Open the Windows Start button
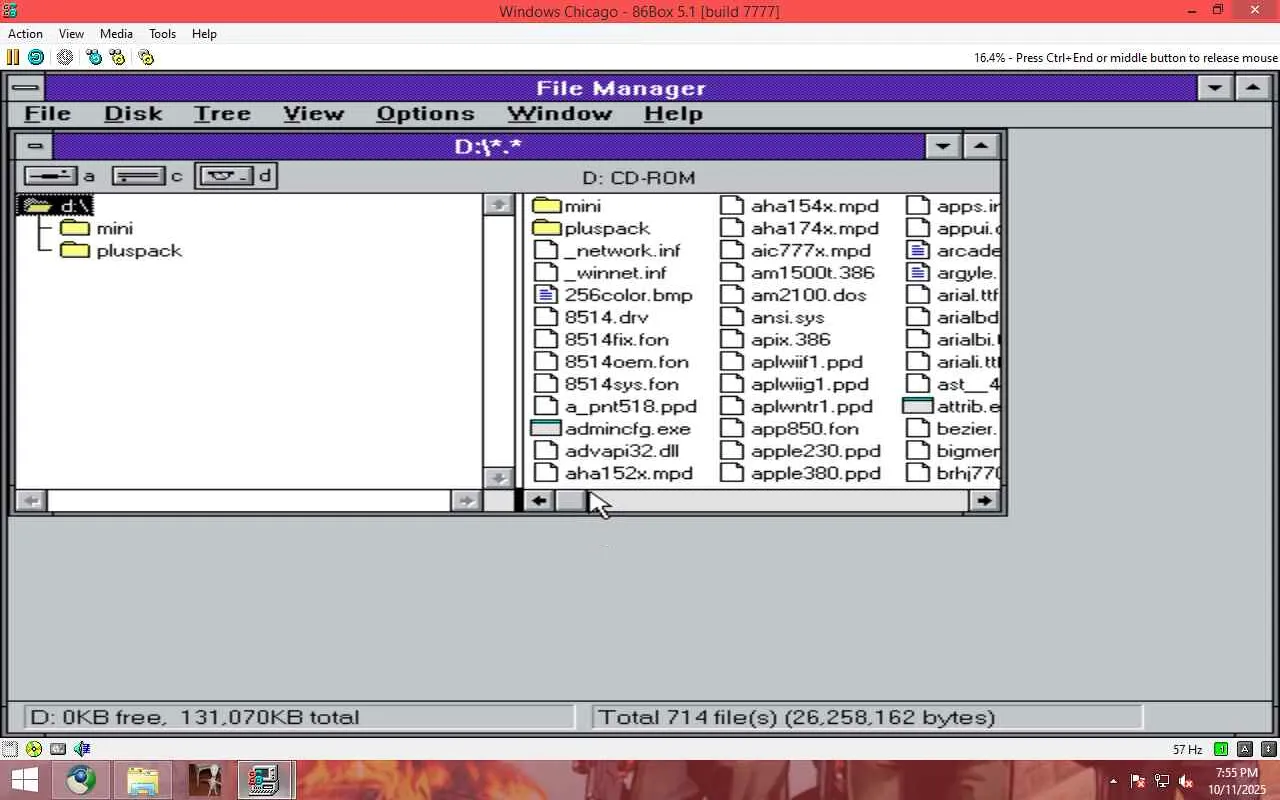The height and width of the screenshot is (800, 1280). [x=24, y=780]
